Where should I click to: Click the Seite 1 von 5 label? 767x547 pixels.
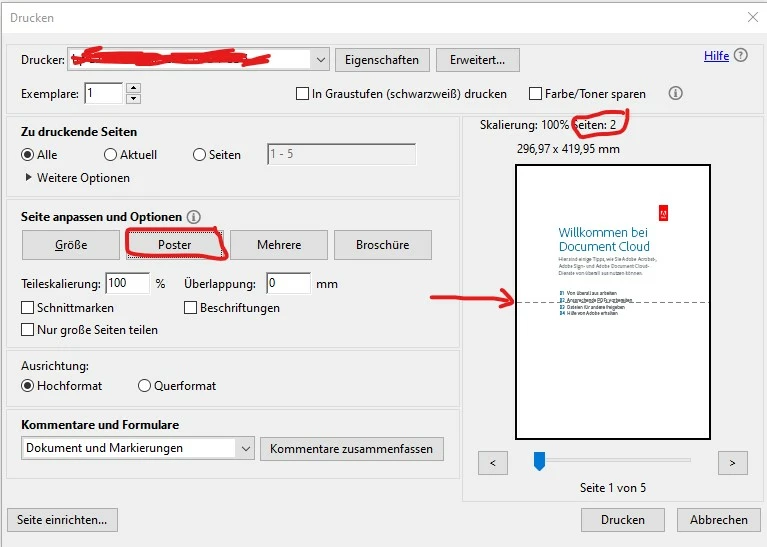click(x=613, y=488)
